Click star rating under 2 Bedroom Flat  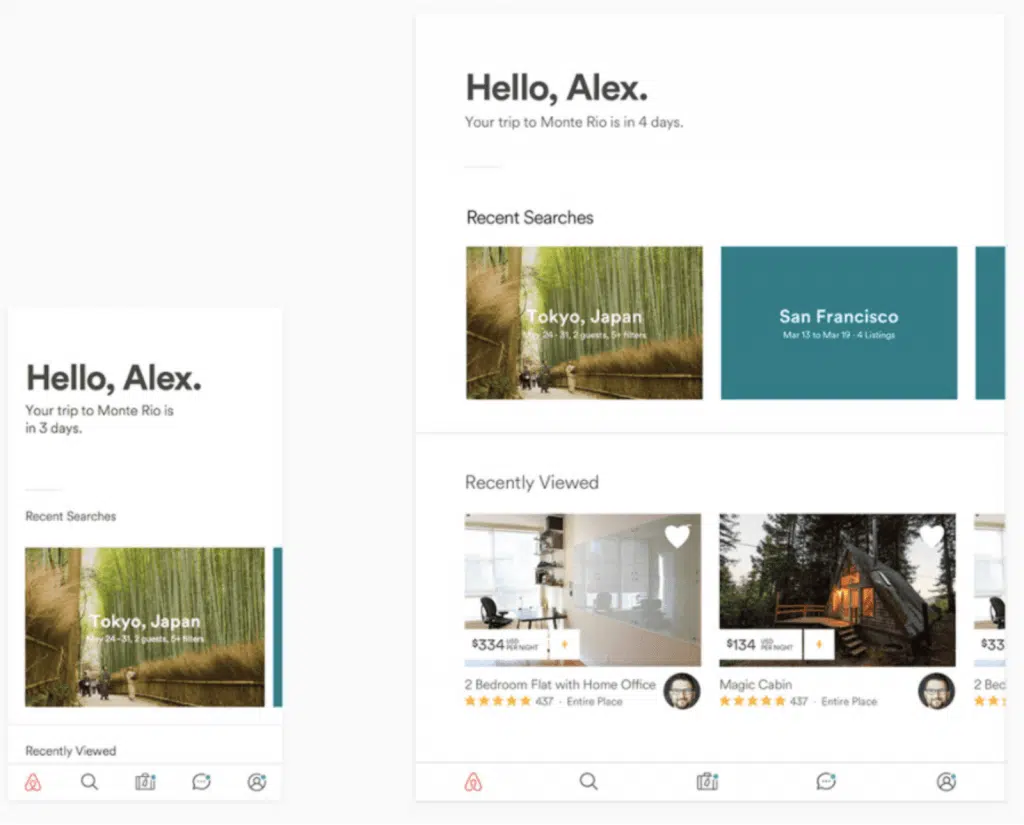498,702
